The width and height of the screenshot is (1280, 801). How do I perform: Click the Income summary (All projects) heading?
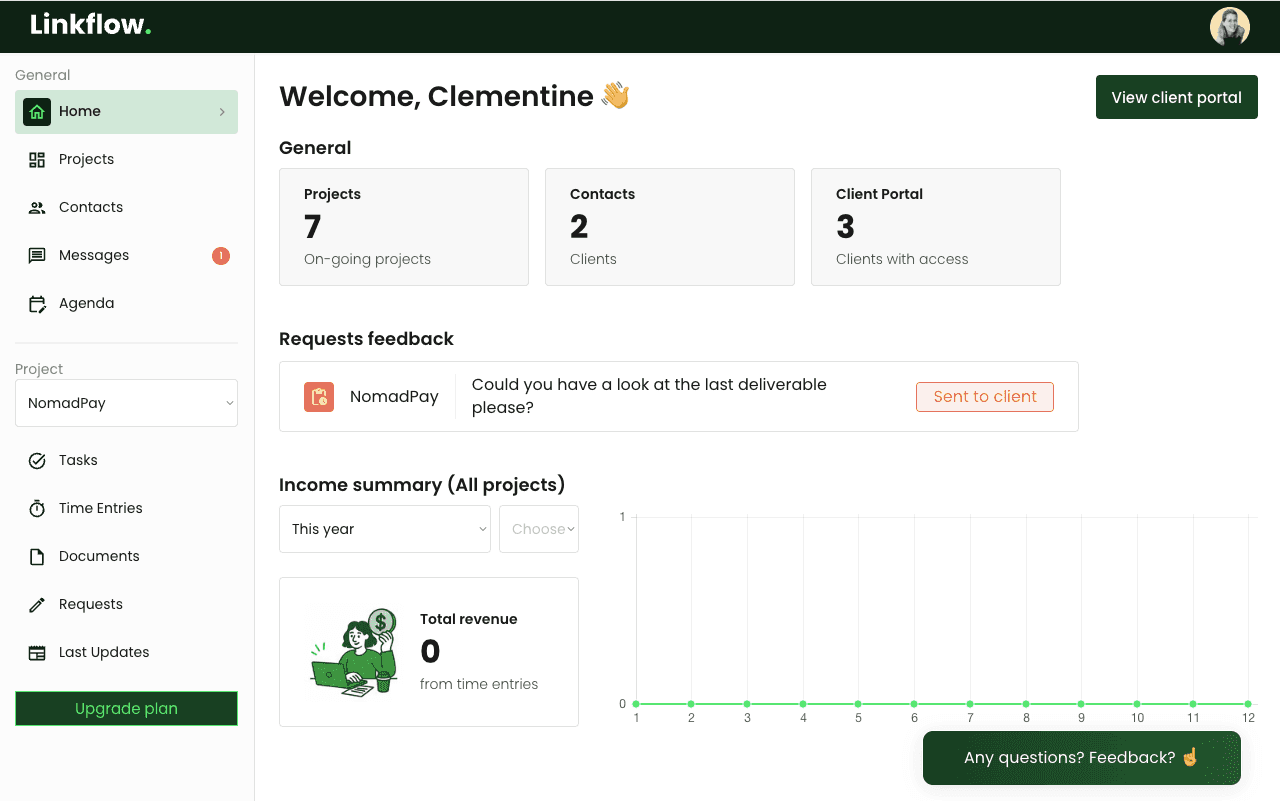[x=422, y=485]
